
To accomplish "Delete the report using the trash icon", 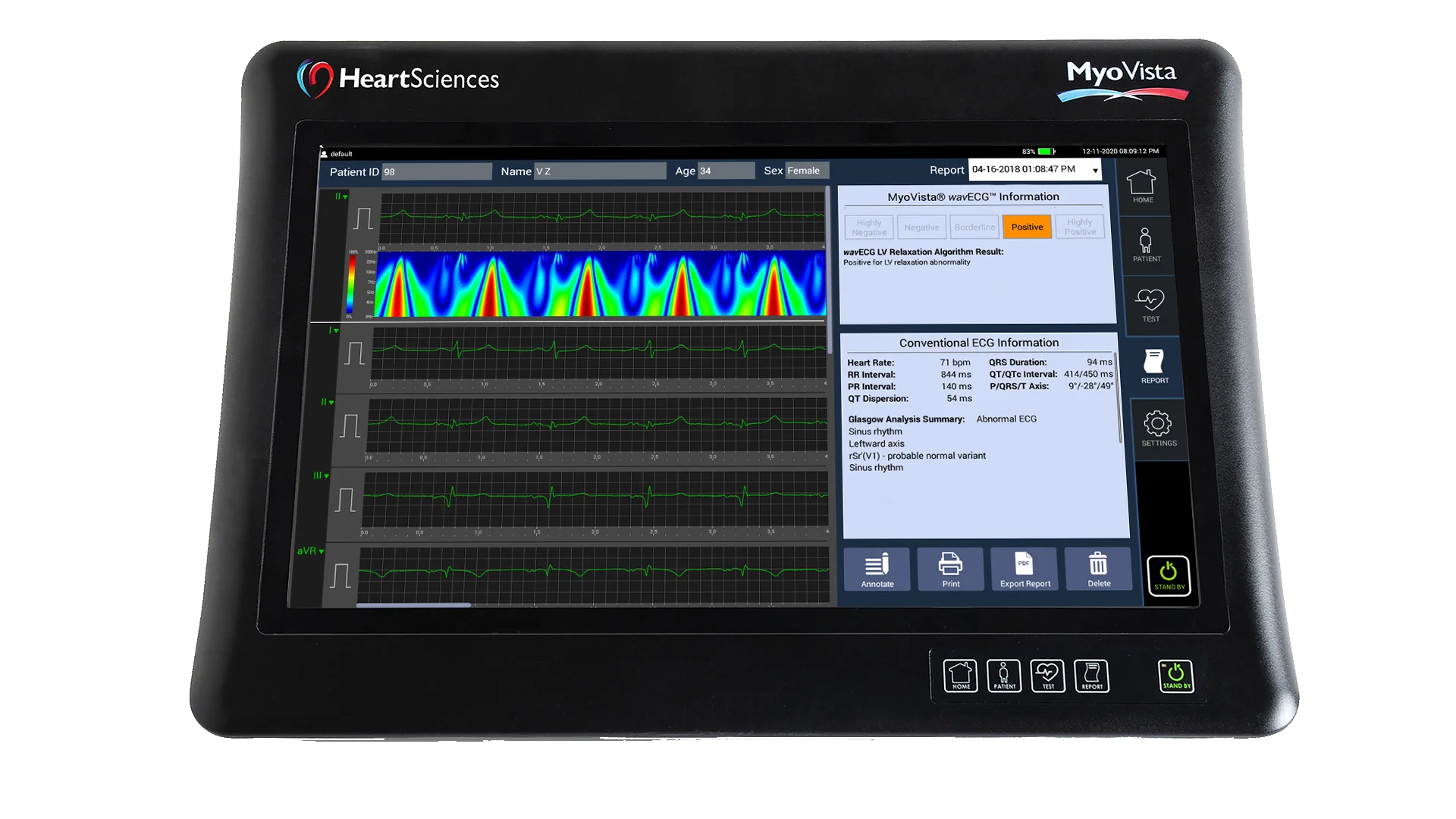I will pos(1099,569).
